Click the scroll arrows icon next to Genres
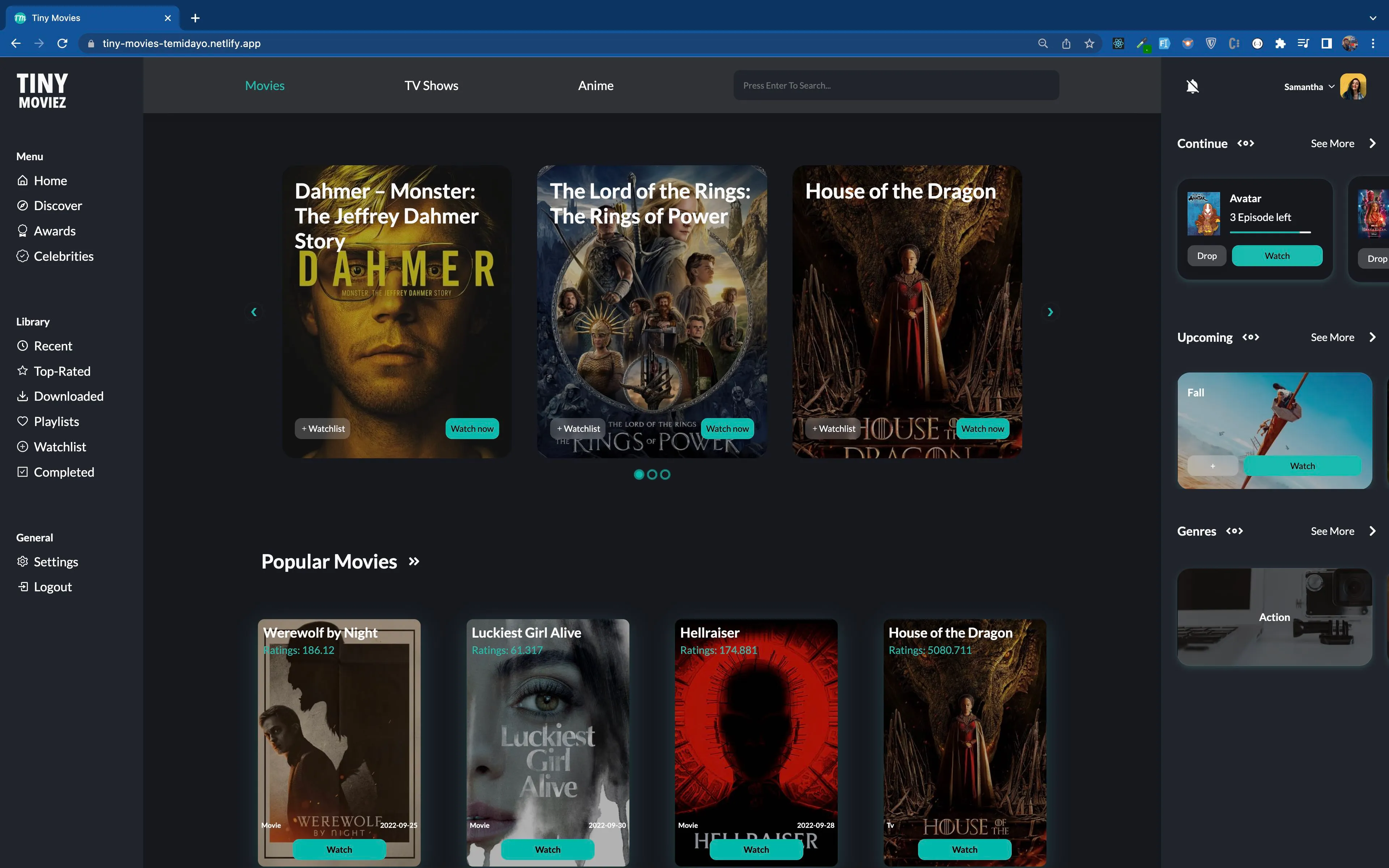 pyautogui.click(x=1235, y=531)
